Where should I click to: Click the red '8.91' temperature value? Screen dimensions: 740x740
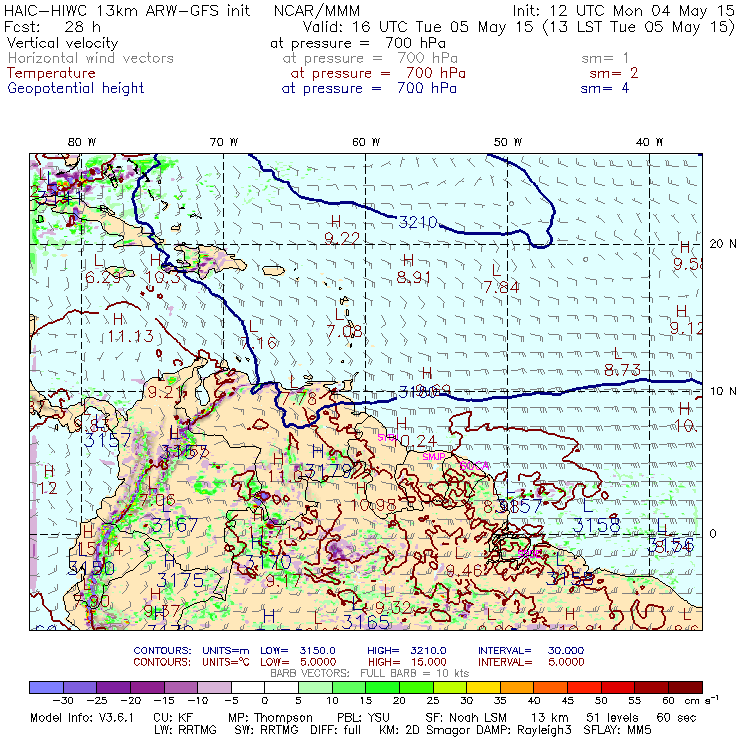[413, 278]
